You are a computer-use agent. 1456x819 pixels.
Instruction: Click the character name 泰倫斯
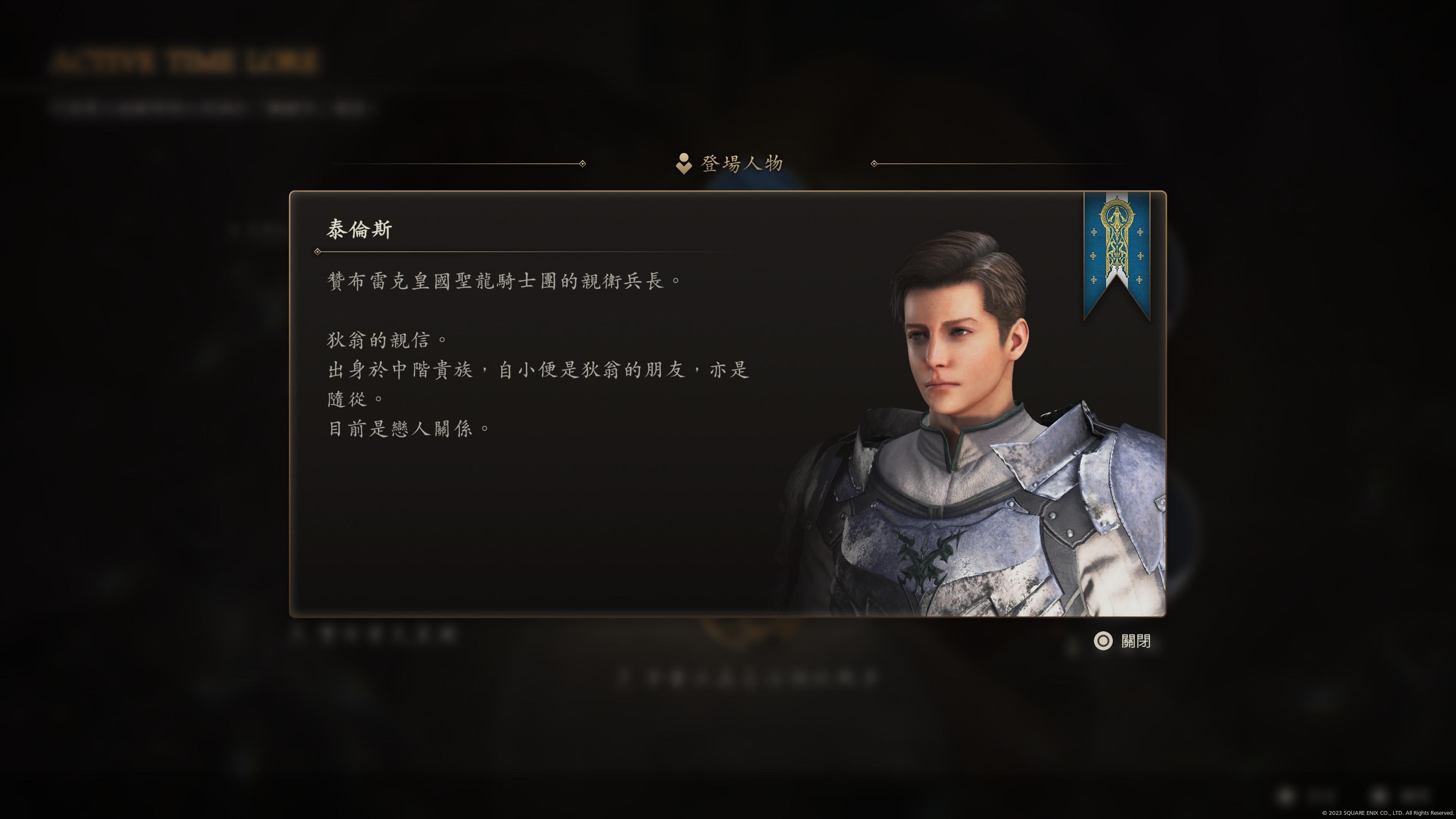[x=359, y=229]
